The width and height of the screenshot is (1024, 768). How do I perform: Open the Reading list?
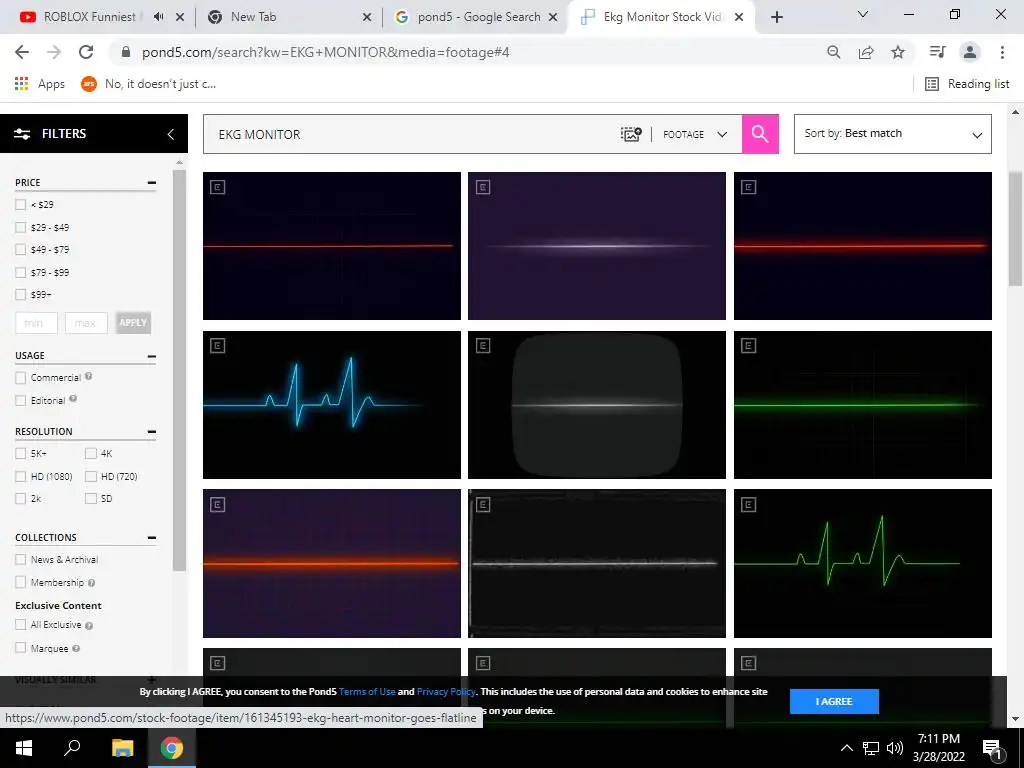pyautogui.click(x=967, y=84)
